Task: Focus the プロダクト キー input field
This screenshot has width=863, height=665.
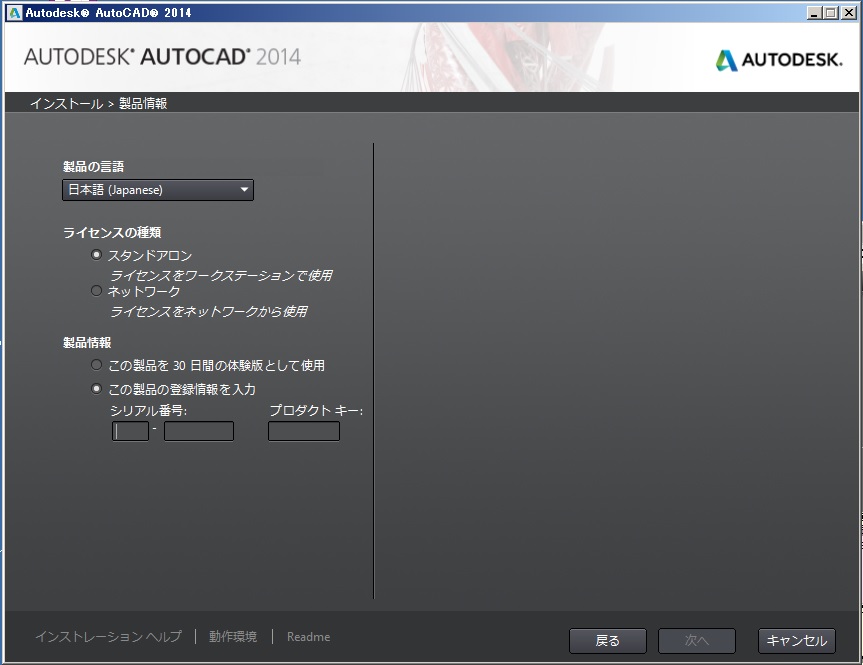Action: click(x=304, y=431)
